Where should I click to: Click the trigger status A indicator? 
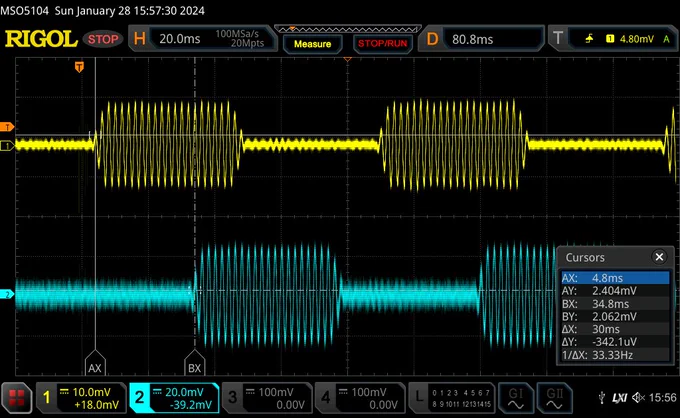[x=666, y=39]
